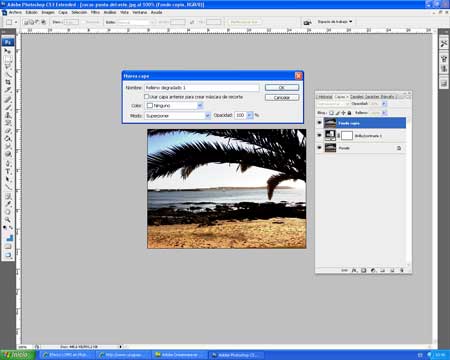Click the Nombre field with Relleno degradado 1

point(202,88)
